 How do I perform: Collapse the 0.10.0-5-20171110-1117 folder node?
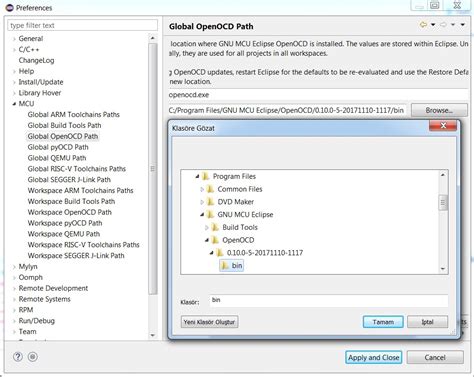tap(211, 253)
